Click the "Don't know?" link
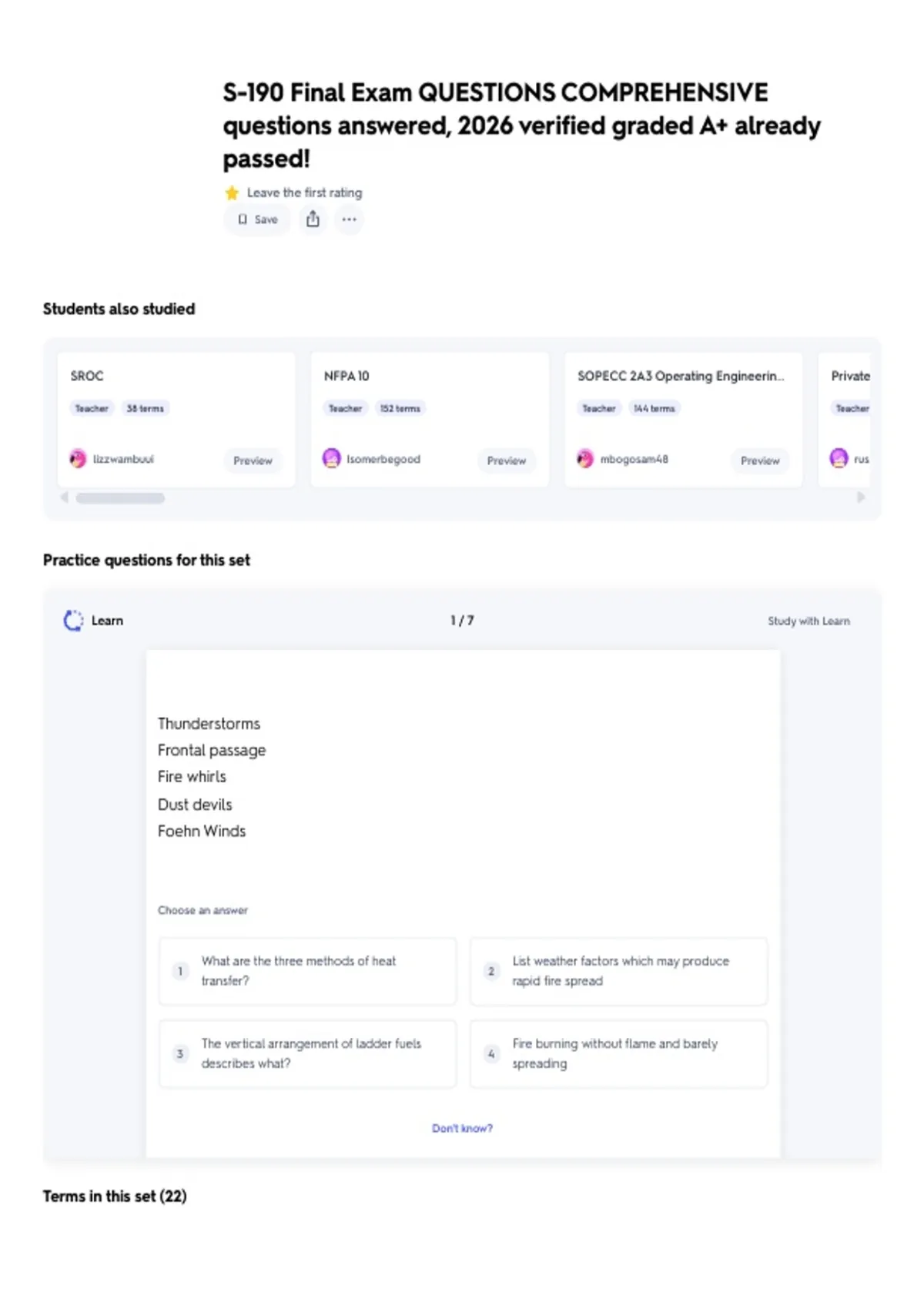924x1309 pixels. coord(462,1128)
